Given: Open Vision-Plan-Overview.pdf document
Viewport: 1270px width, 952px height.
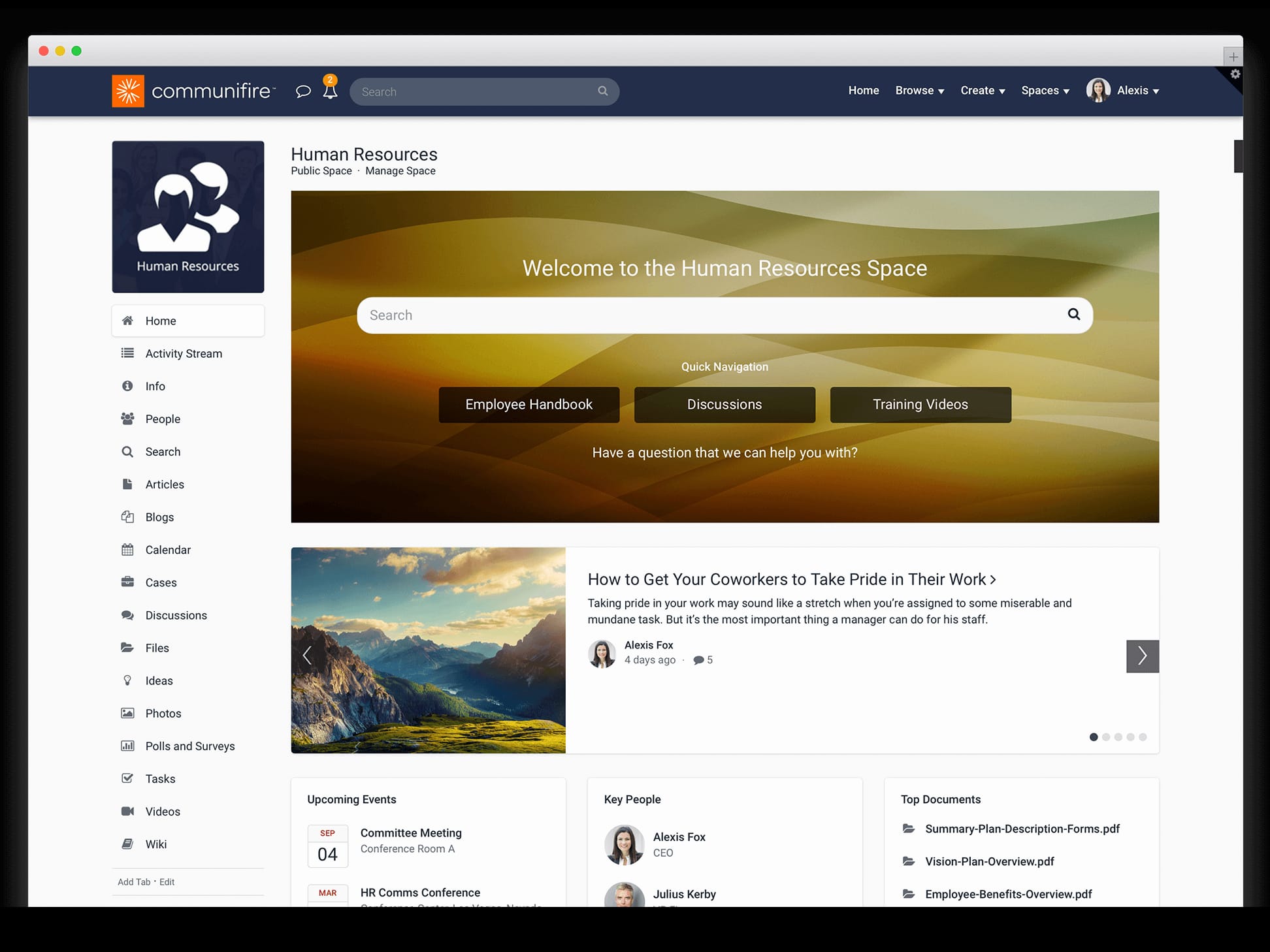Looking at the screenshot, I should (990, 861).
